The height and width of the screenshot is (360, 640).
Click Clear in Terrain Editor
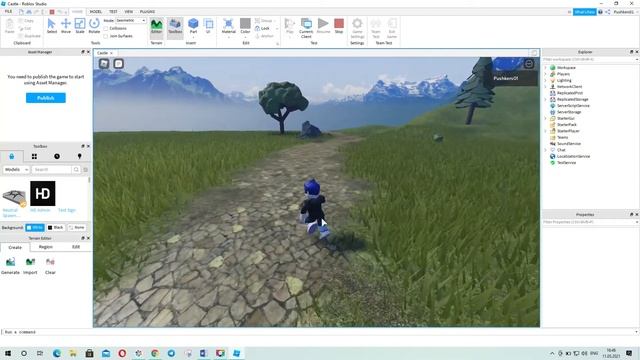coord(50,266)
